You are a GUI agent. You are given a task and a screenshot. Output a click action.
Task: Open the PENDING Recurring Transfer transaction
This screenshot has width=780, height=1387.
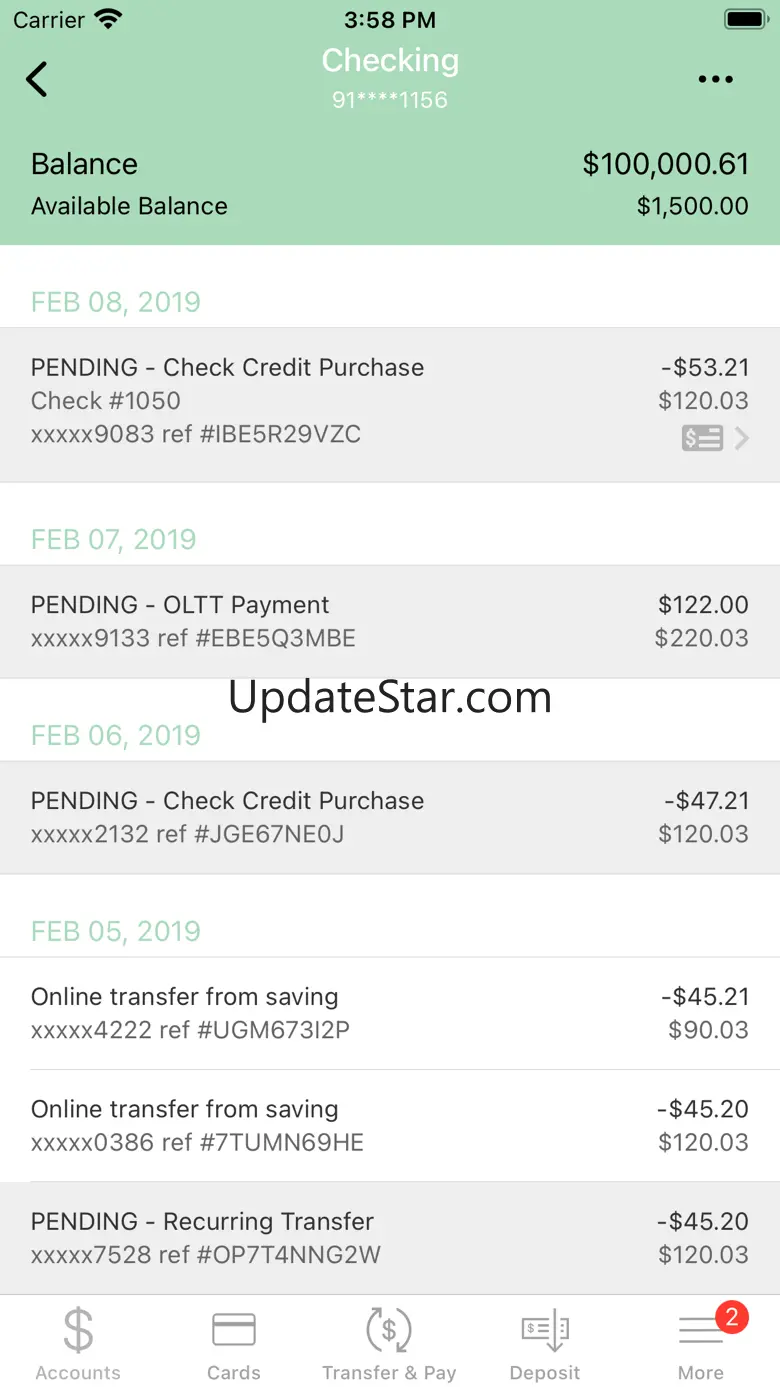tap(390, 1238)
